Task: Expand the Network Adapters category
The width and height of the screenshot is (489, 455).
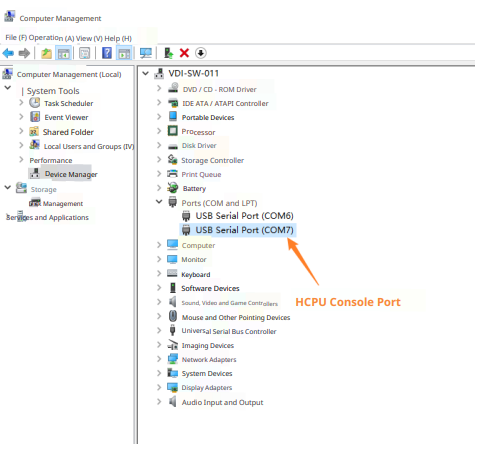Action: click(x=159, y=359)
